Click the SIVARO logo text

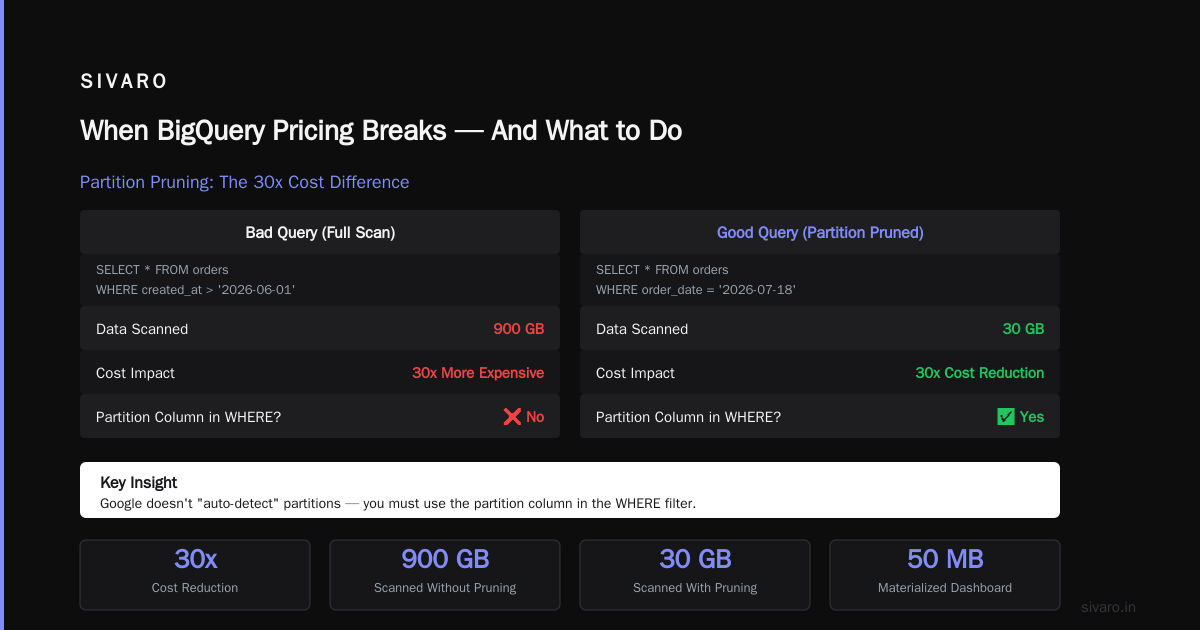tap(124, 82)
